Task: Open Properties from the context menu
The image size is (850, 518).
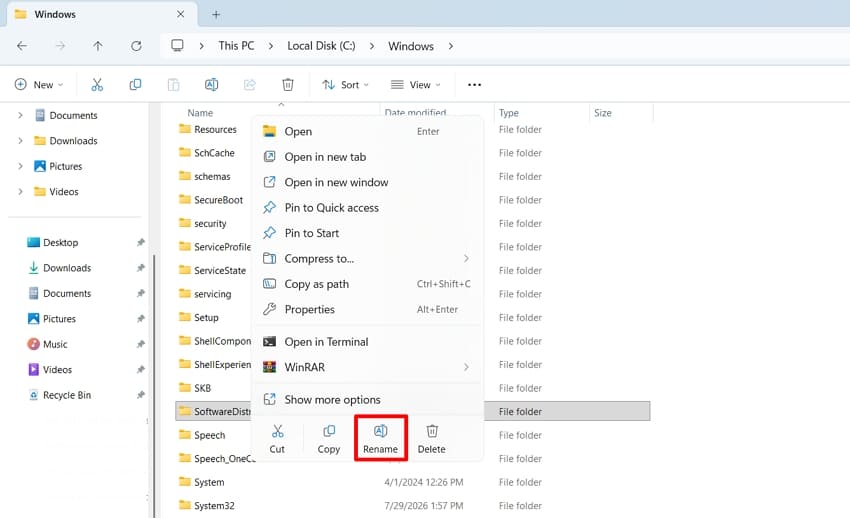Action: (x=368, y=309)
